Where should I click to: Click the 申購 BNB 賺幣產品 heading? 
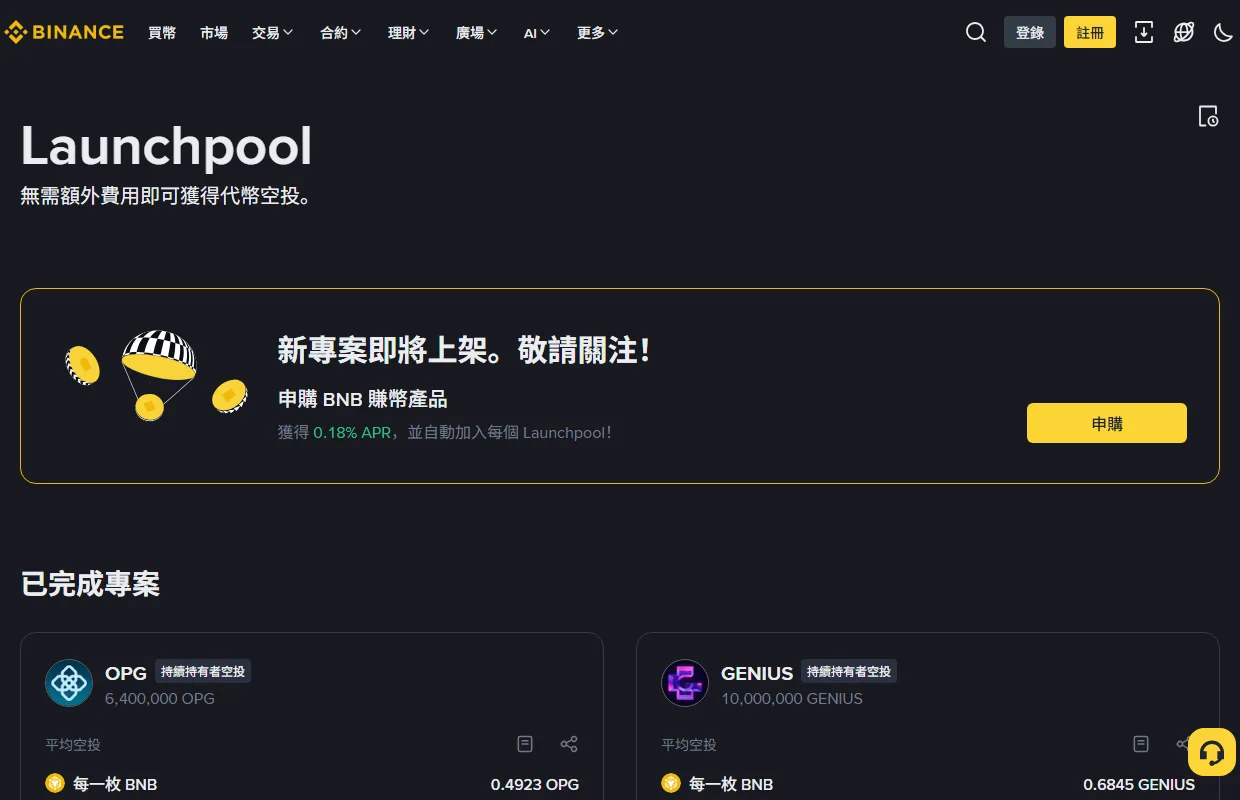tap(363, 399)
